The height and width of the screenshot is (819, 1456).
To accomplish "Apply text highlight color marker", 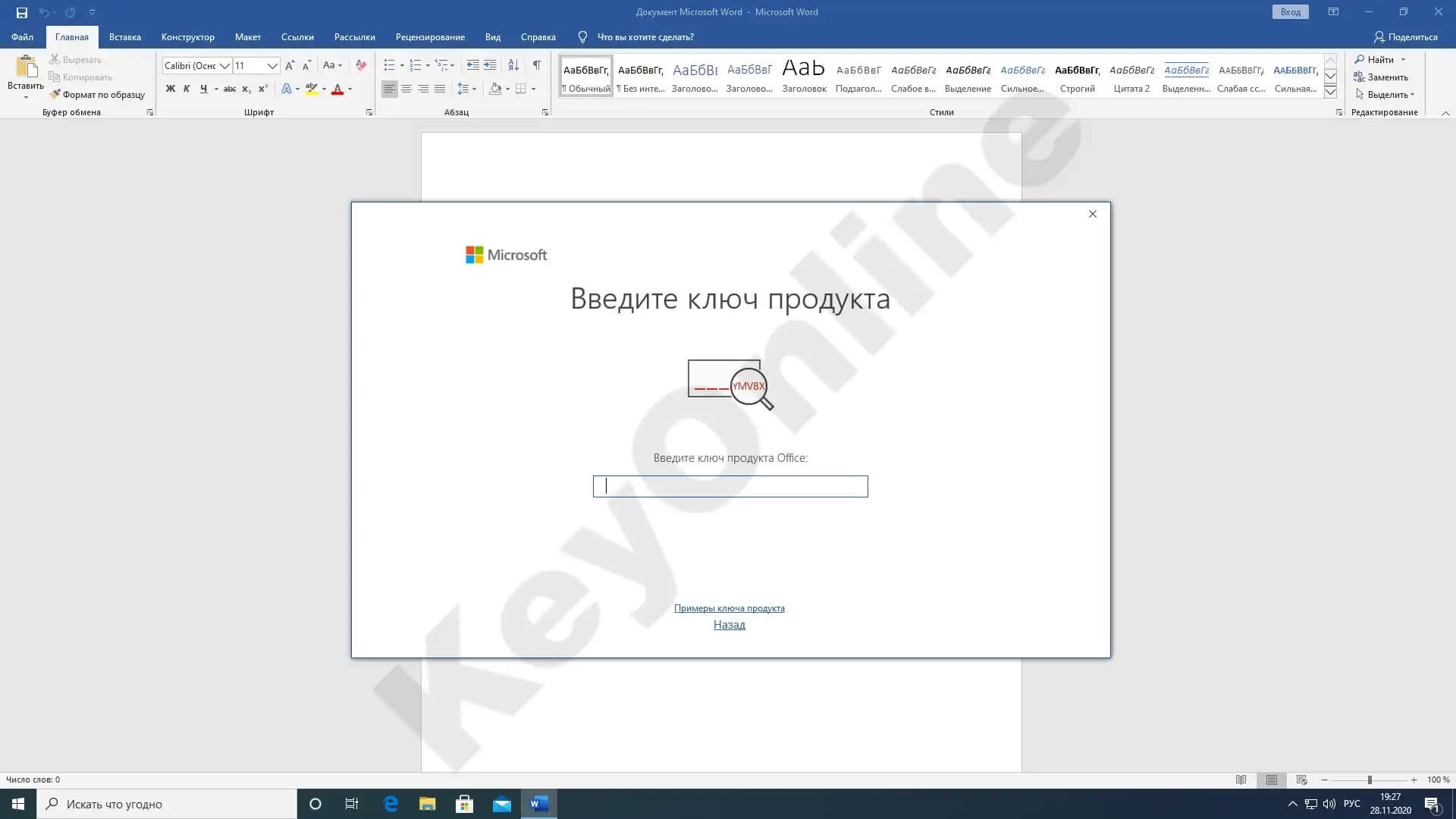I will [312, 89].
